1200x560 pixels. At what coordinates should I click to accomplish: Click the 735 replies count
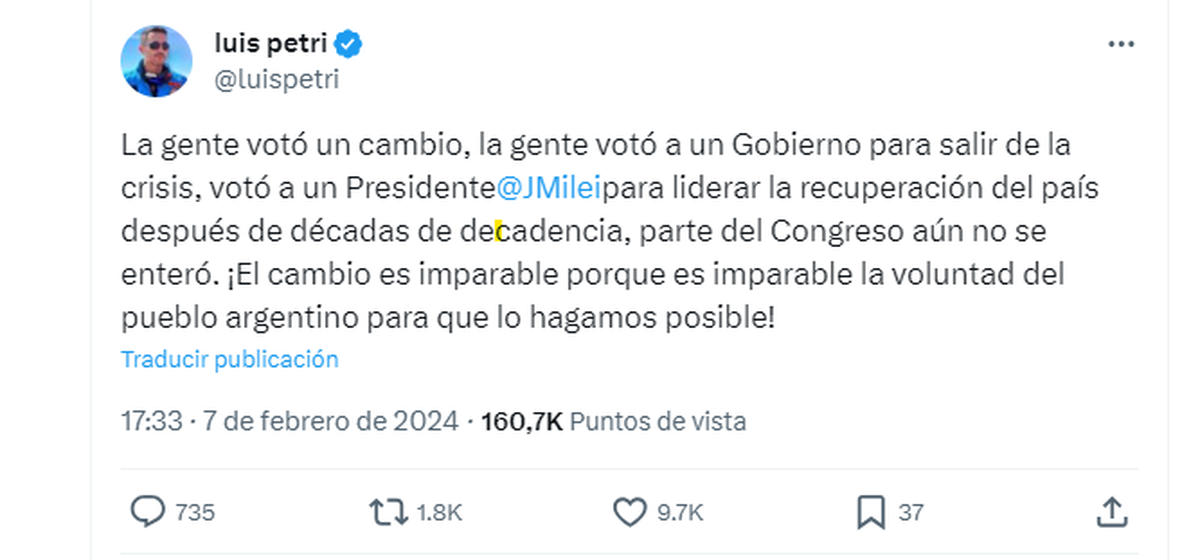pos(195,513)
